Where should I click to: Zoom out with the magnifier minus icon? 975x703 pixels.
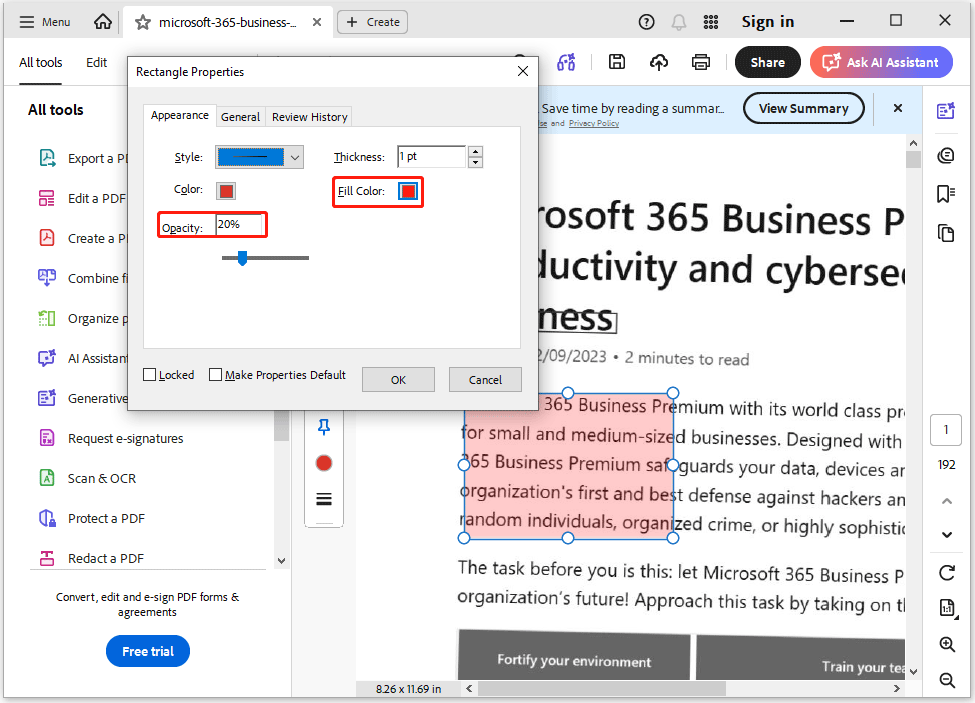pyautogui.click(x=947, y=681)
